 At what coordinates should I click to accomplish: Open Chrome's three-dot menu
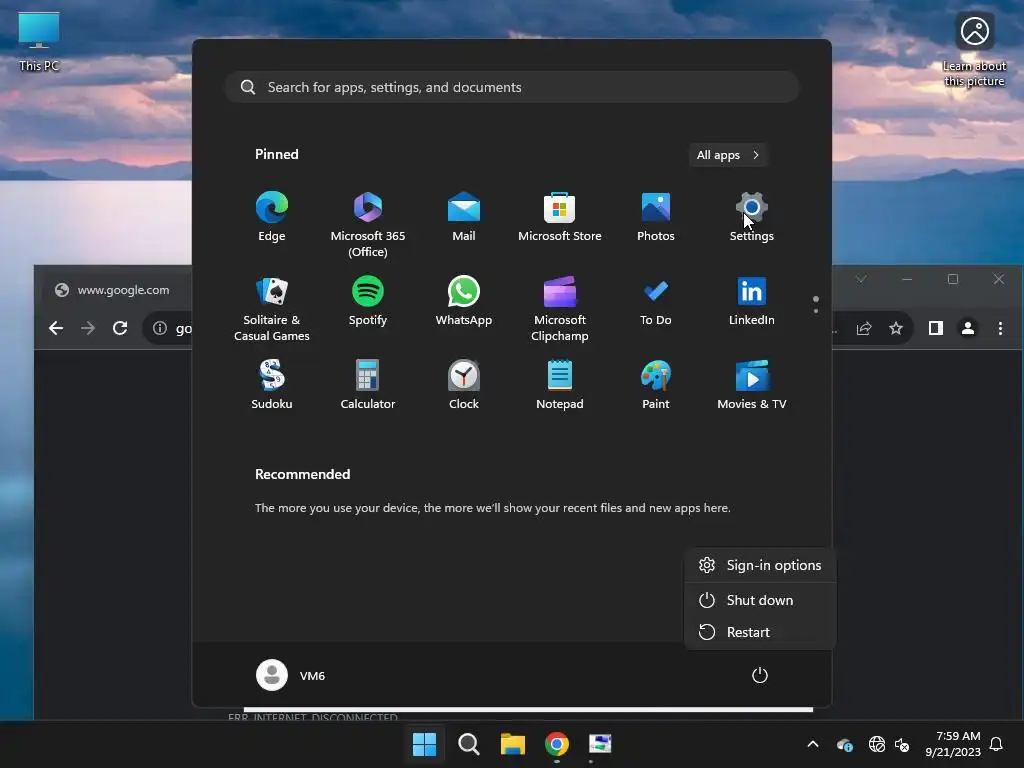point(1000,328)
